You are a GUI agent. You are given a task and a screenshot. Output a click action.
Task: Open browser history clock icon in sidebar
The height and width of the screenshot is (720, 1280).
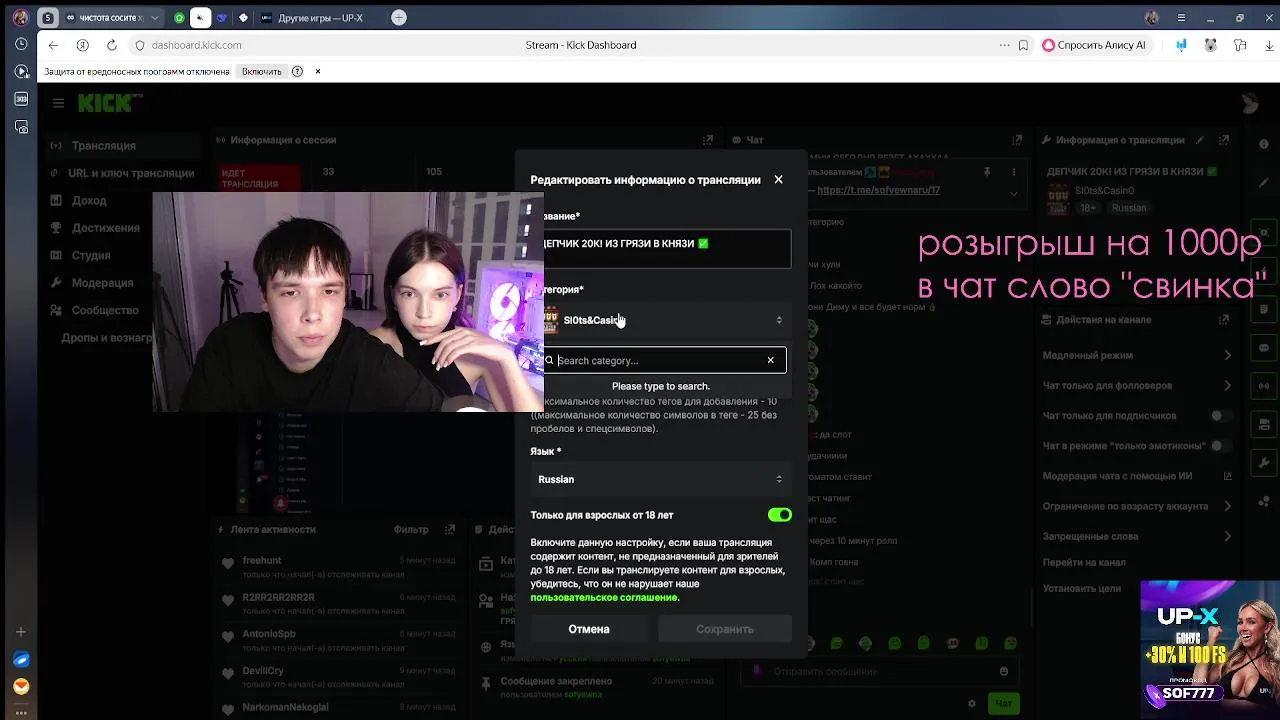point(21,44)
